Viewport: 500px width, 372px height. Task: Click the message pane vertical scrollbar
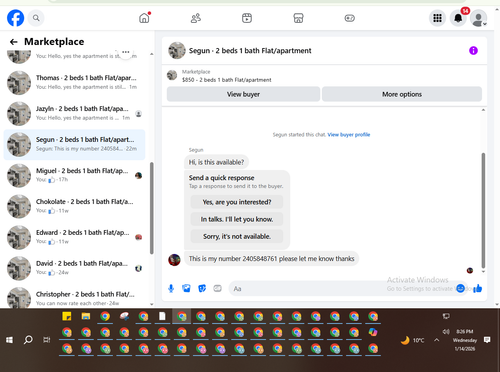coord(483,210)
